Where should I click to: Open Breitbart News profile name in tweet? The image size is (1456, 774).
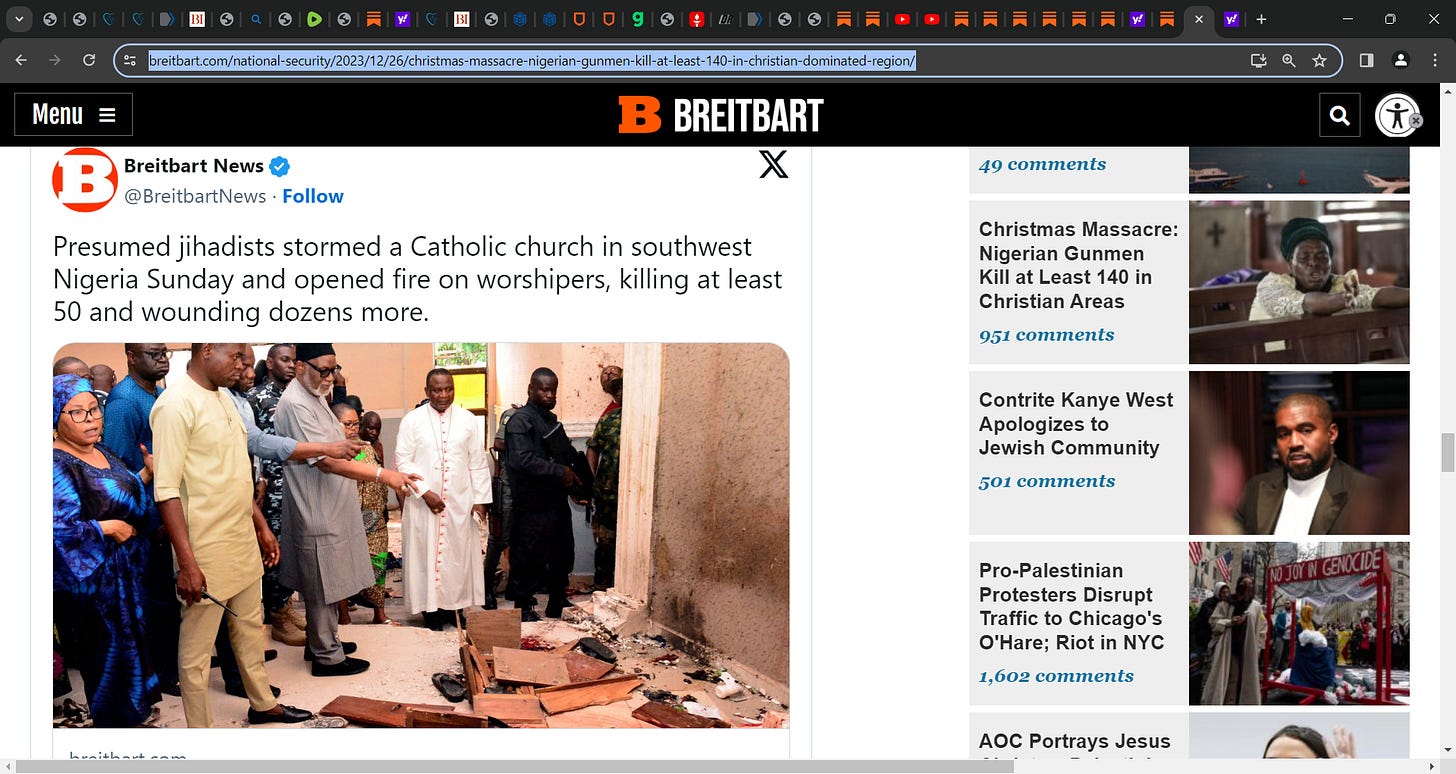[194, 166]
